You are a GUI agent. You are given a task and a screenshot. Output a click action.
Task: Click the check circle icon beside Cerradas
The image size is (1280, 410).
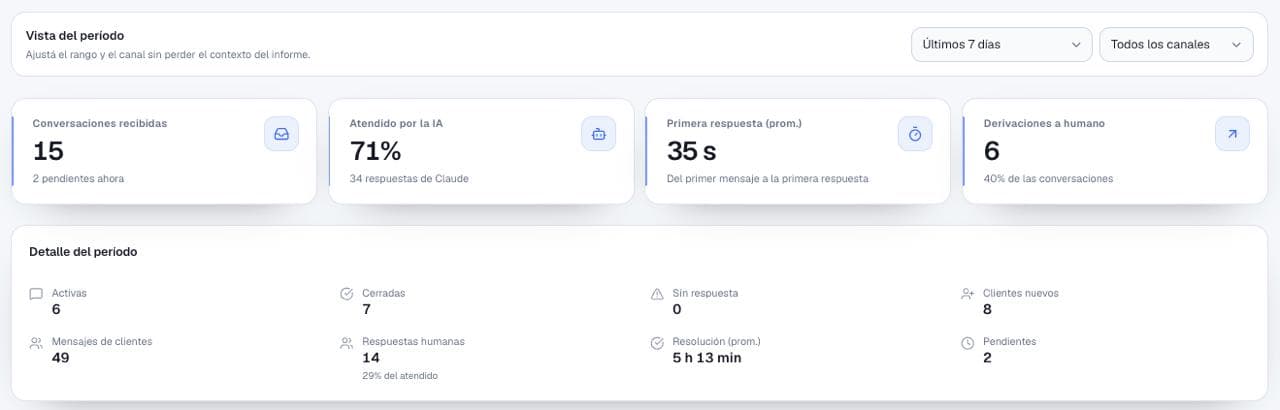pyautogui.click(x=347, y=294)
